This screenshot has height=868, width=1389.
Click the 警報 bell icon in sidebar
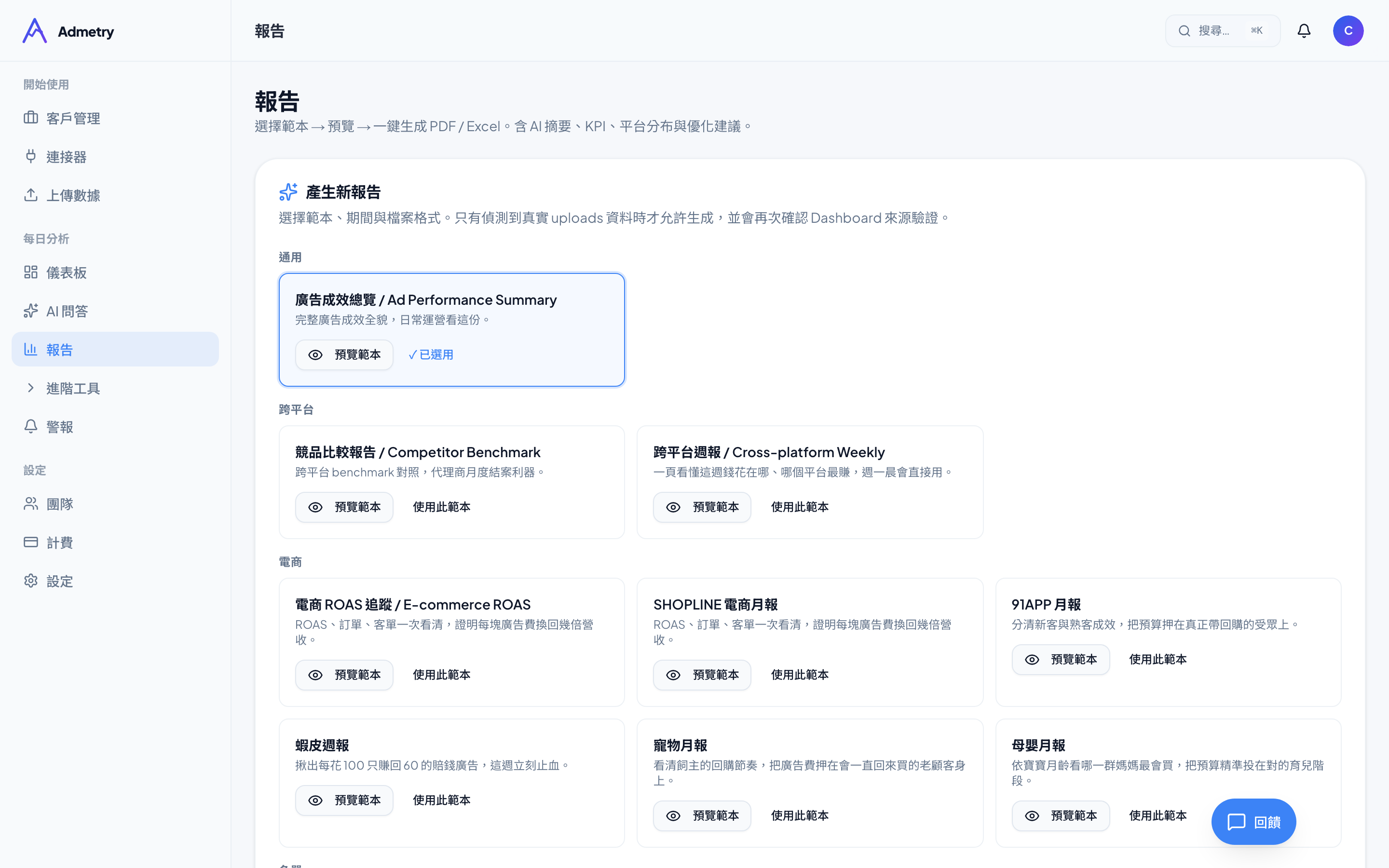click(31, 427)
